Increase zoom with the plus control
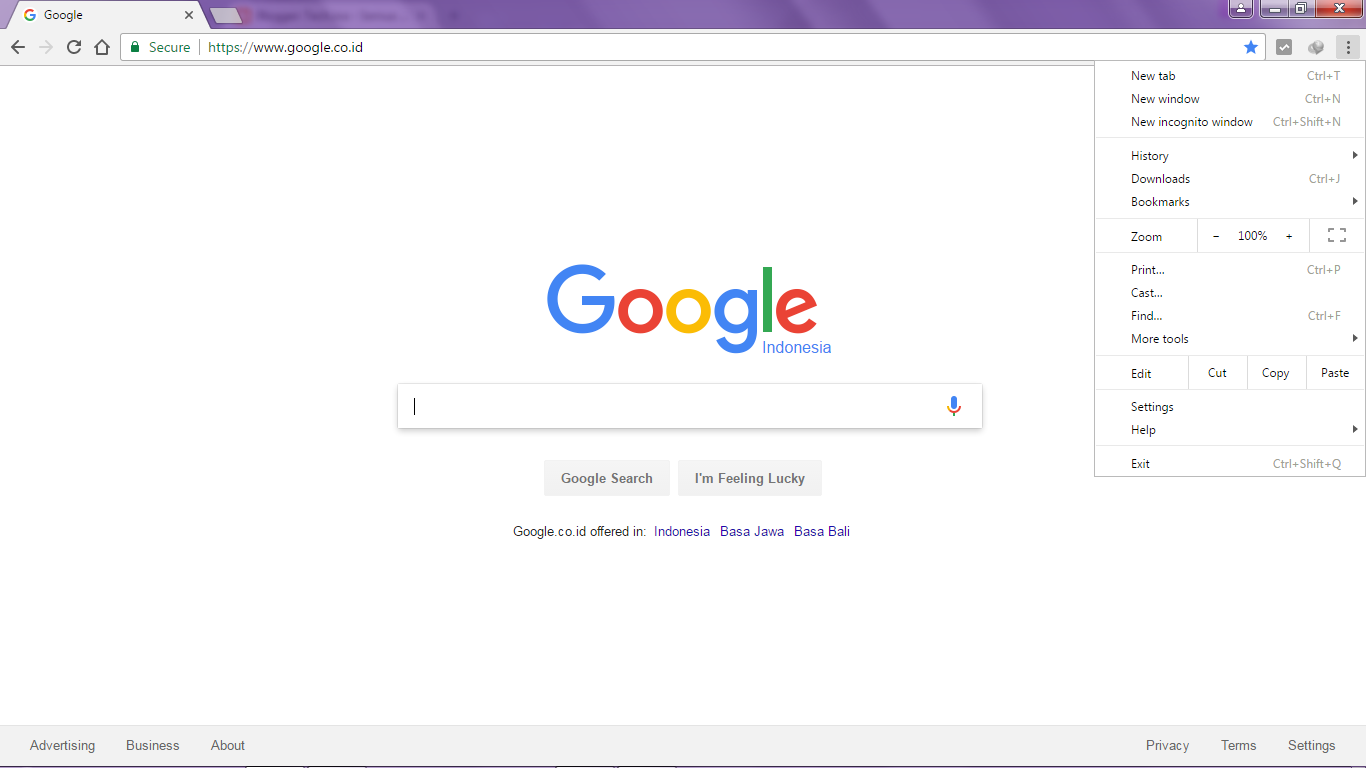The width and height of the screenshot is (1366, 768). coord(1289,235)
